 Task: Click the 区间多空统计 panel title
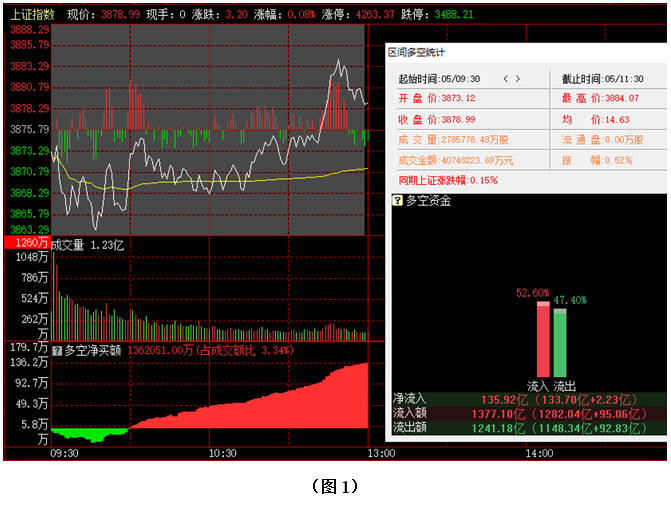point(416,51)
